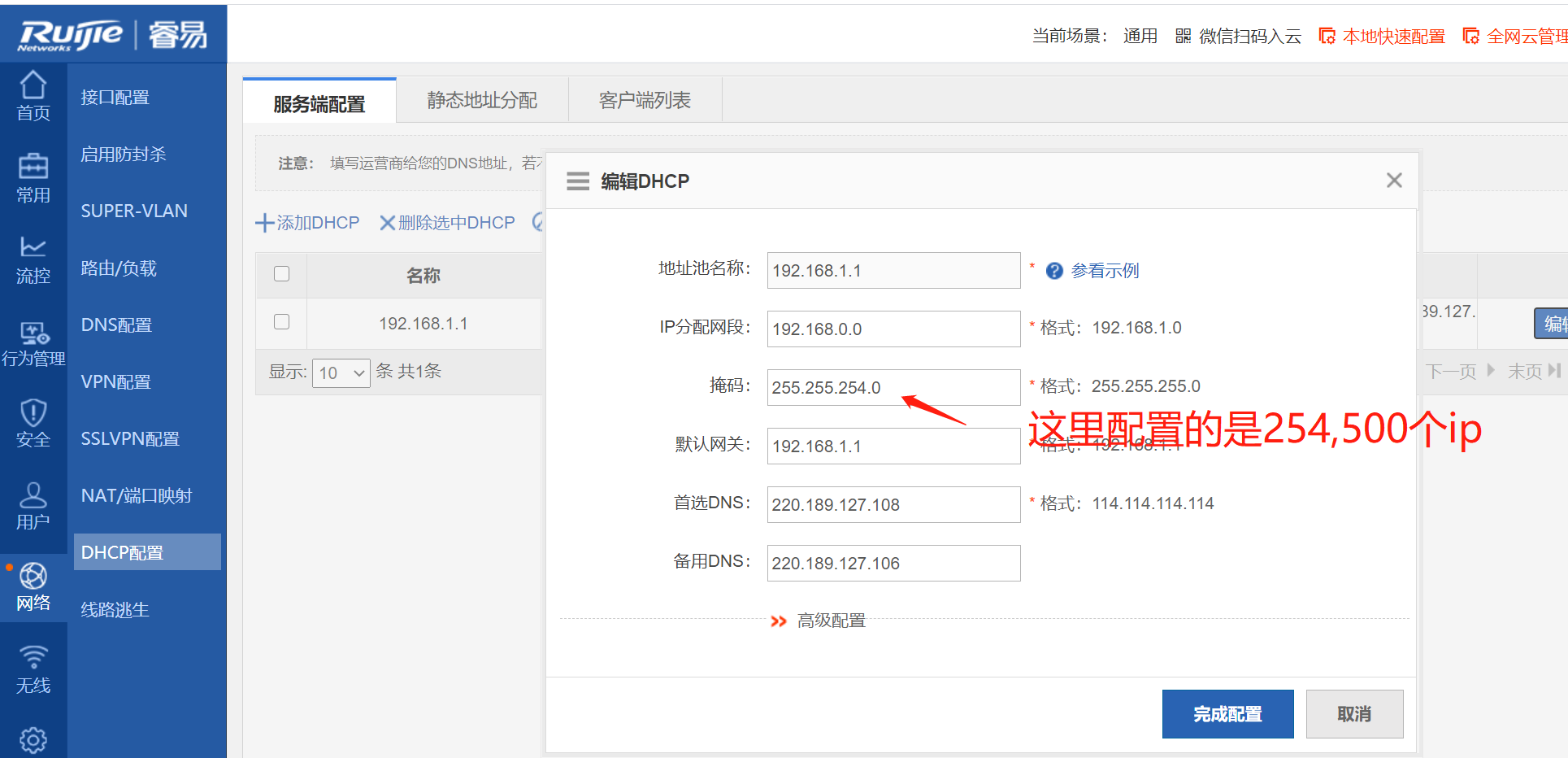Image resolution: width=1568 pixels, height=758 pixels.
Task: Select 线路逃生 menu item
Action: click(115, 610)
